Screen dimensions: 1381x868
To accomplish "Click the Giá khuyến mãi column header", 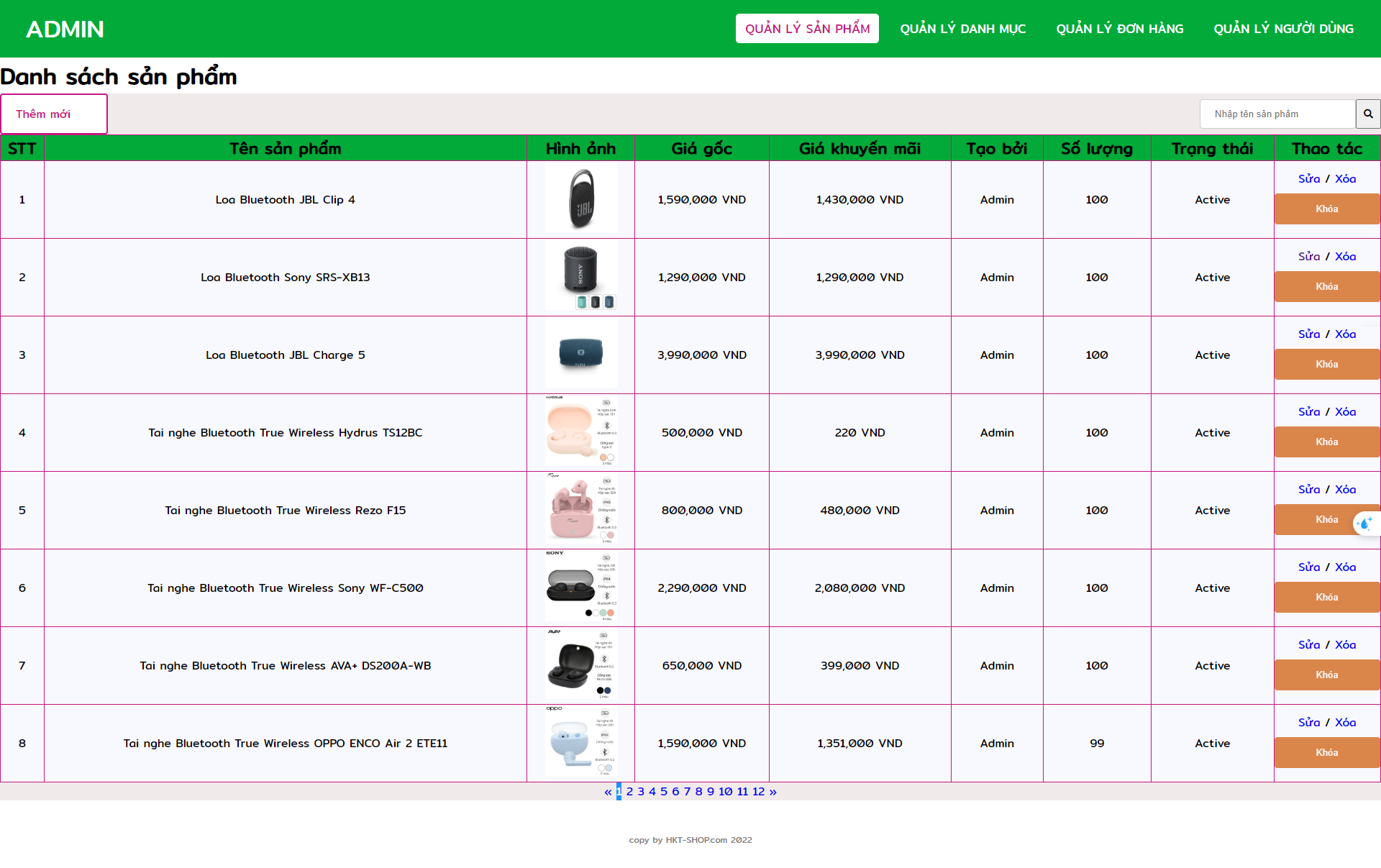I will (x=860, y=148).
